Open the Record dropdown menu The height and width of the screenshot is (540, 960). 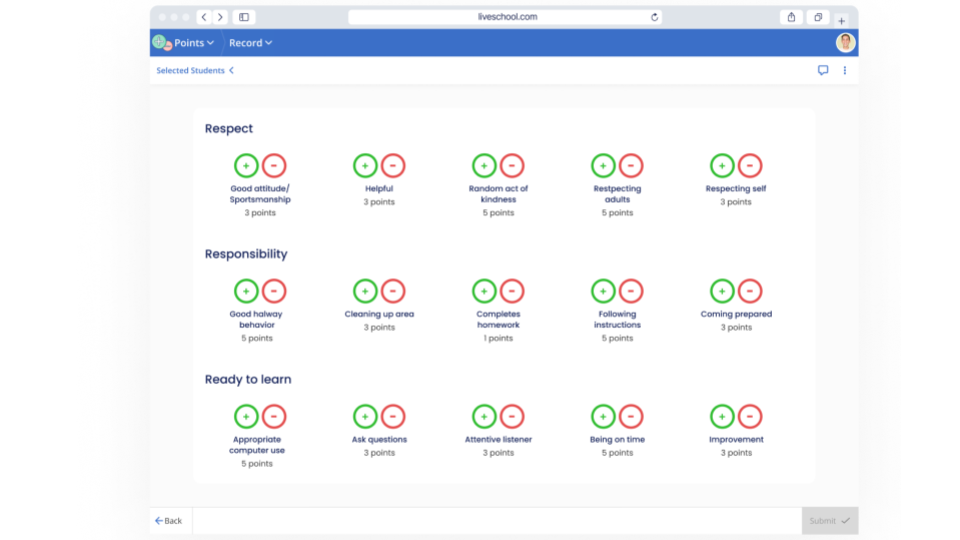point(250,43)
